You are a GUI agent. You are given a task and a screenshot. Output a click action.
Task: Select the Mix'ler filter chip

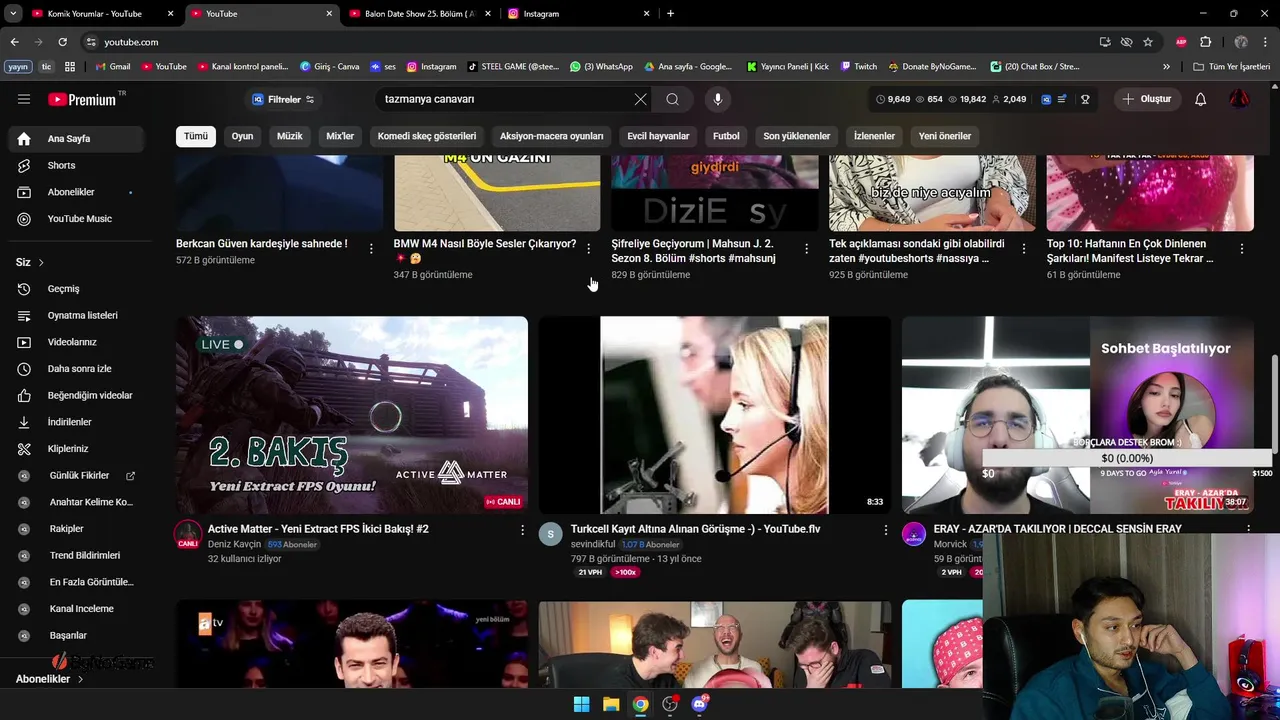point(340,136)
